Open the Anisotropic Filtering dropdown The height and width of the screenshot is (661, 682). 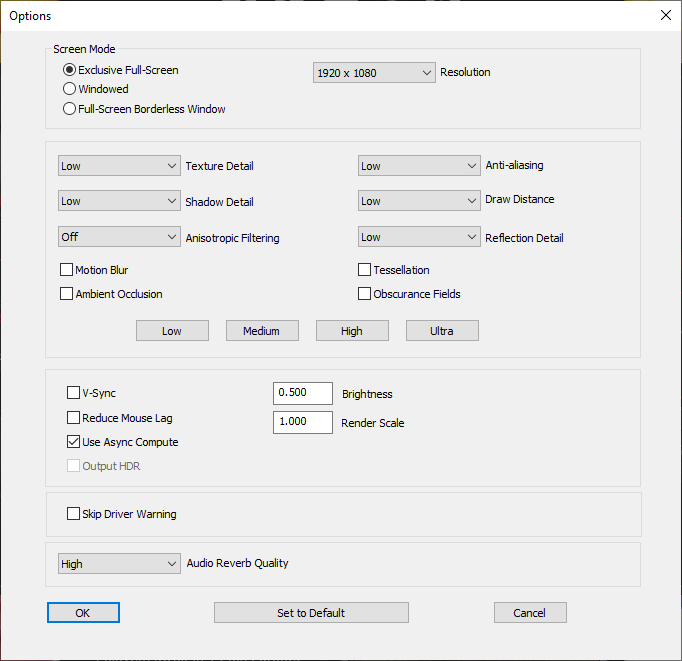tap(119, 238)
